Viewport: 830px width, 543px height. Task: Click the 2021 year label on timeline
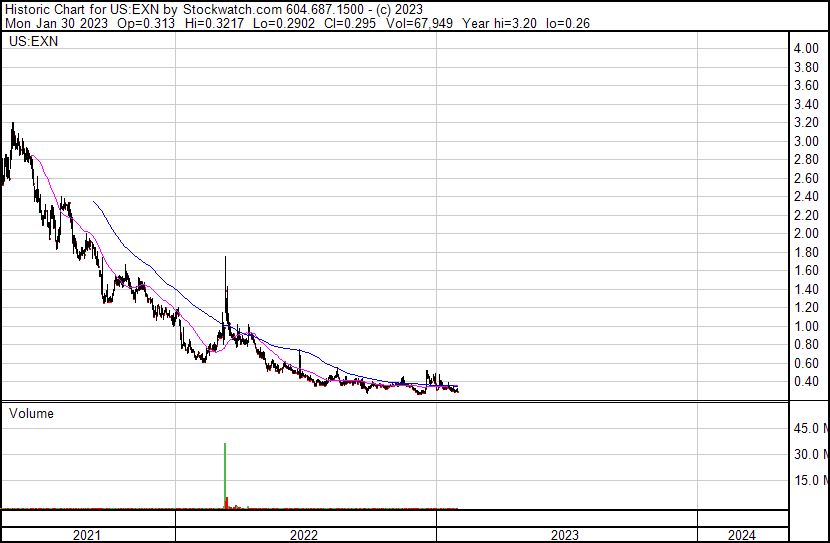tap(87, 535)
